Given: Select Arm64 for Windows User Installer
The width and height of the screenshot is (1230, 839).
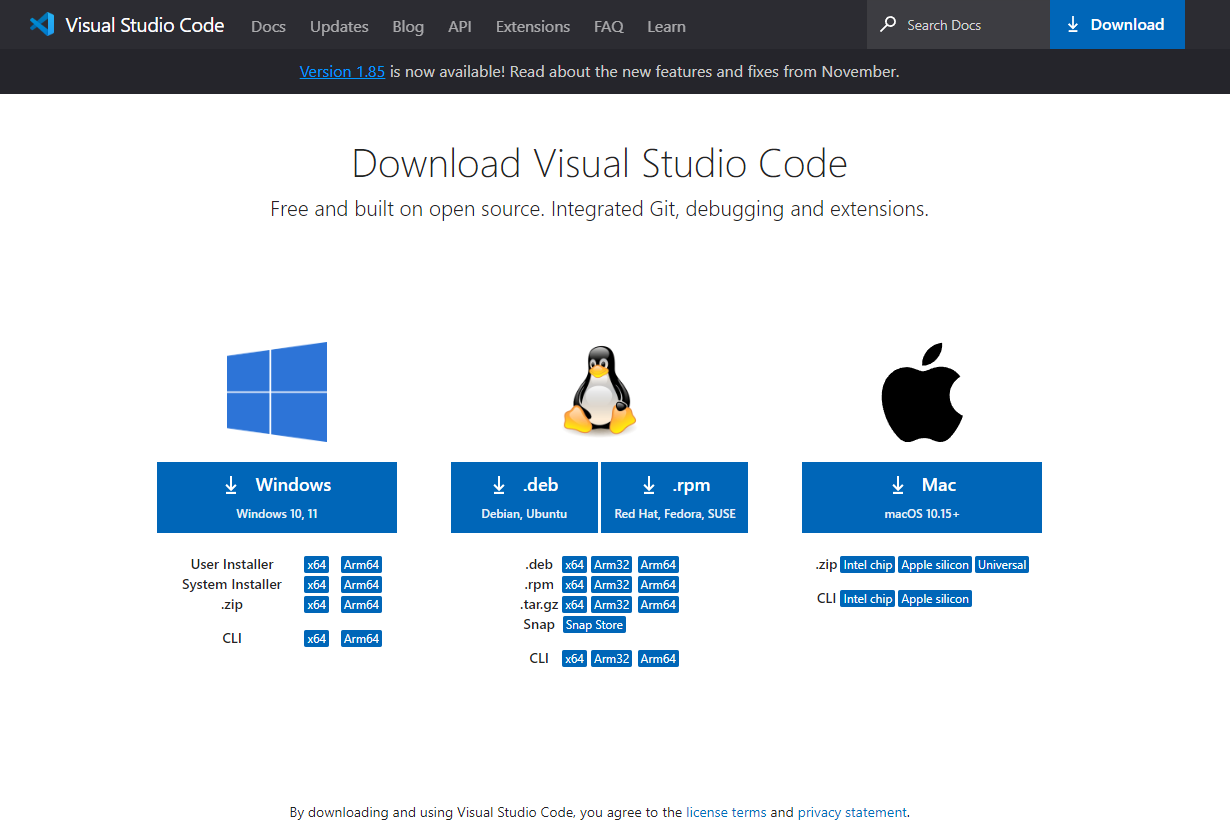Looking at the screenshot, I should tap(361, 565).
